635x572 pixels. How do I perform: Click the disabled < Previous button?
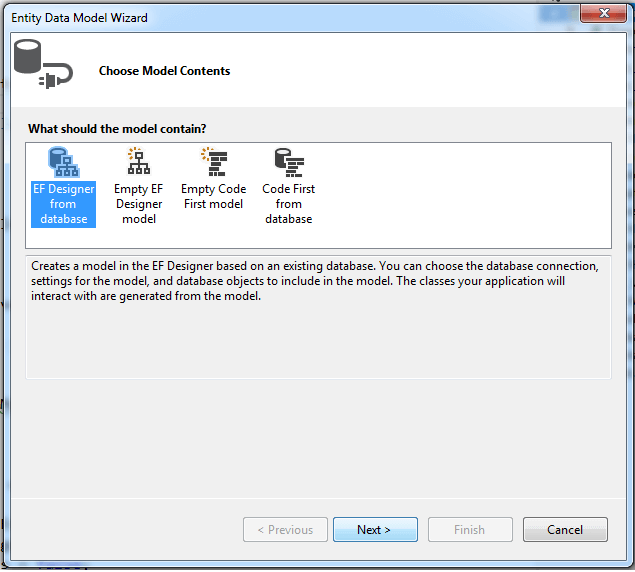285,529
